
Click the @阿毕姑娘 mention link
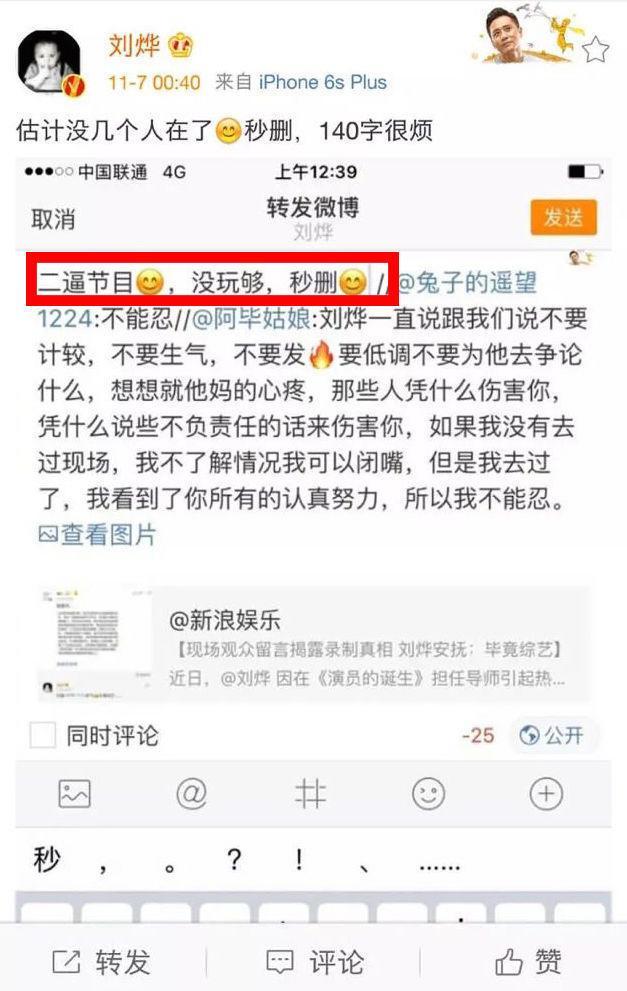251,319
